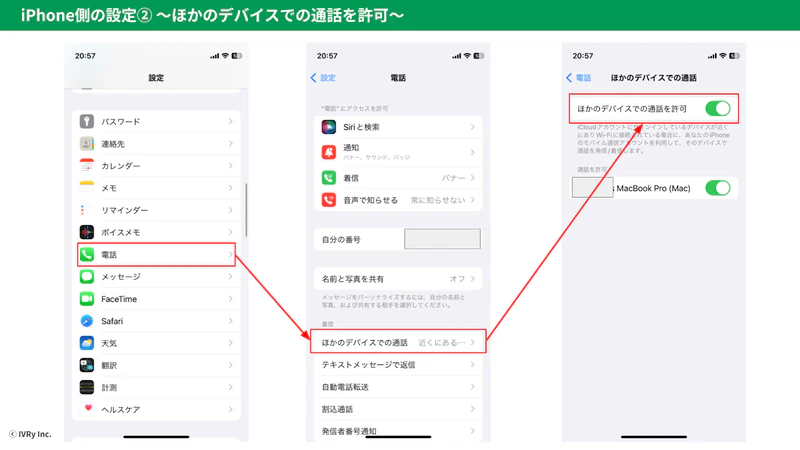Open the 名前と写真を共有 chevron
This screenshot has width=800, height=450.
click(x=472, y=279)
